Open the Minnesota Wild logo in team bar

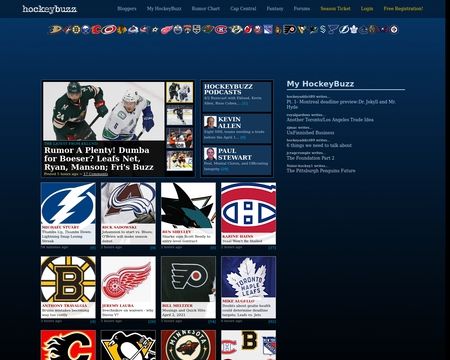click(x=208, y=30)
